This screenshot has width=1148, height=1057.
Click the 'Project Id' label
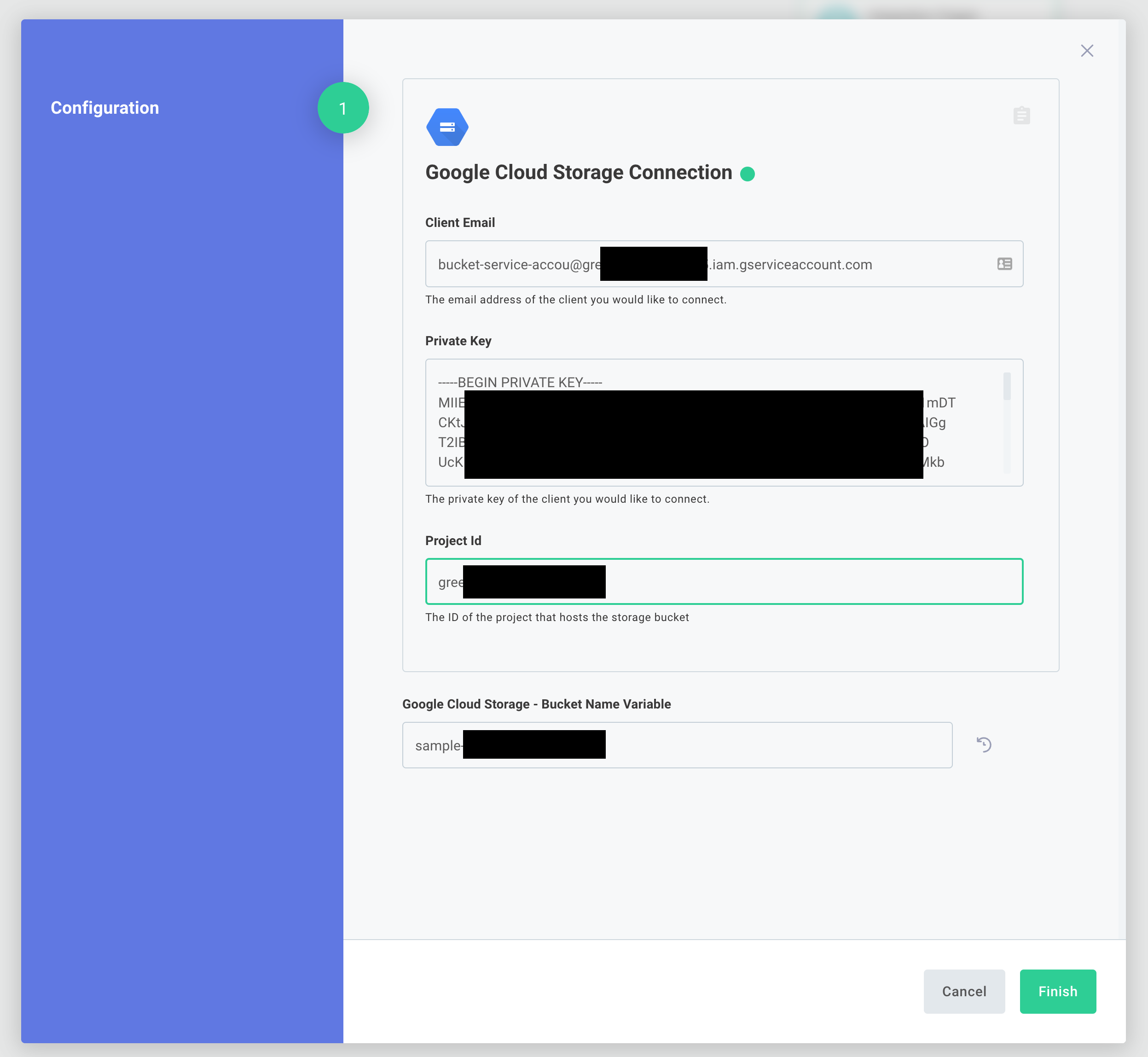click(453, 540)
